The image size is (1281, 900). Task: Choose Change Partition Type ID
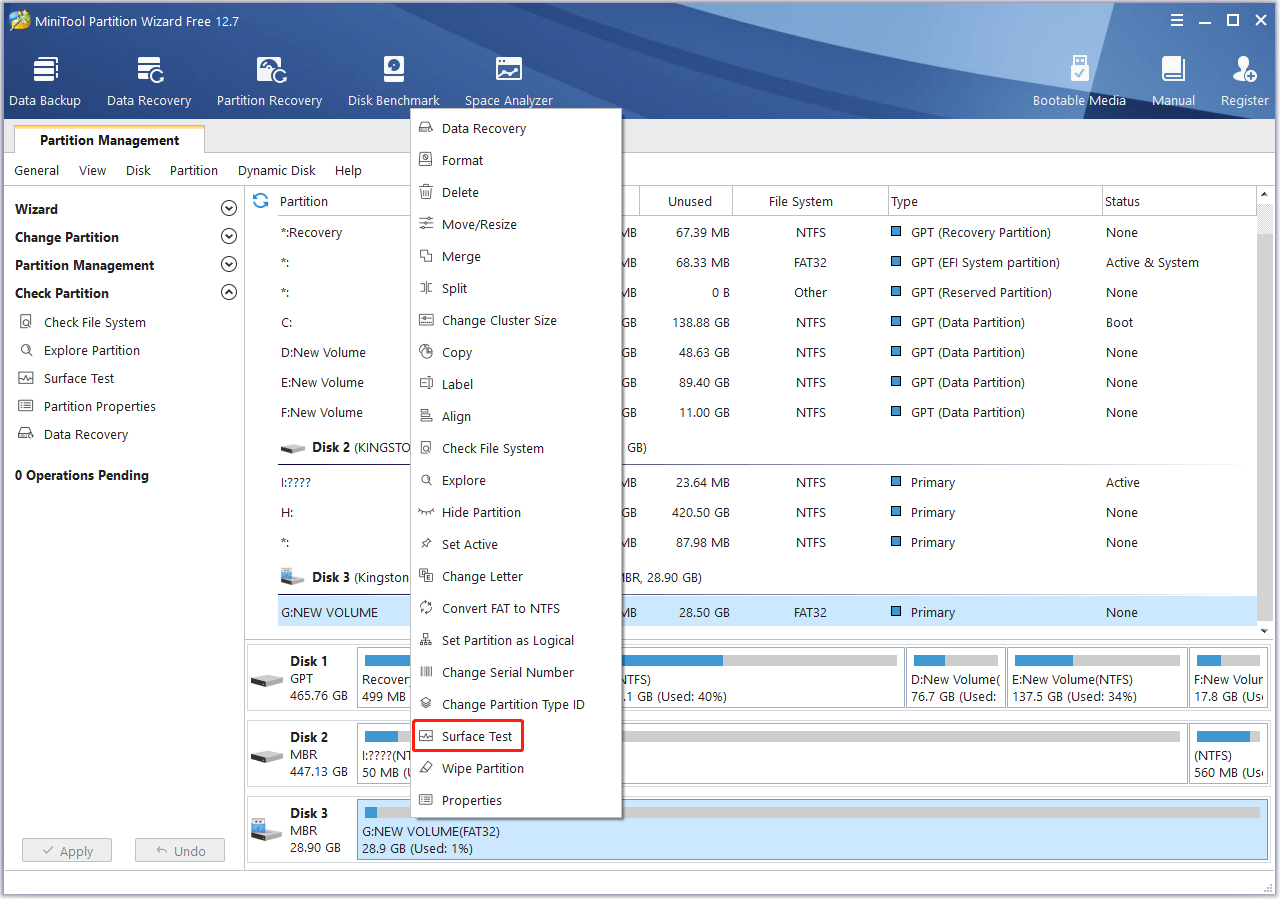click(516, 704)
